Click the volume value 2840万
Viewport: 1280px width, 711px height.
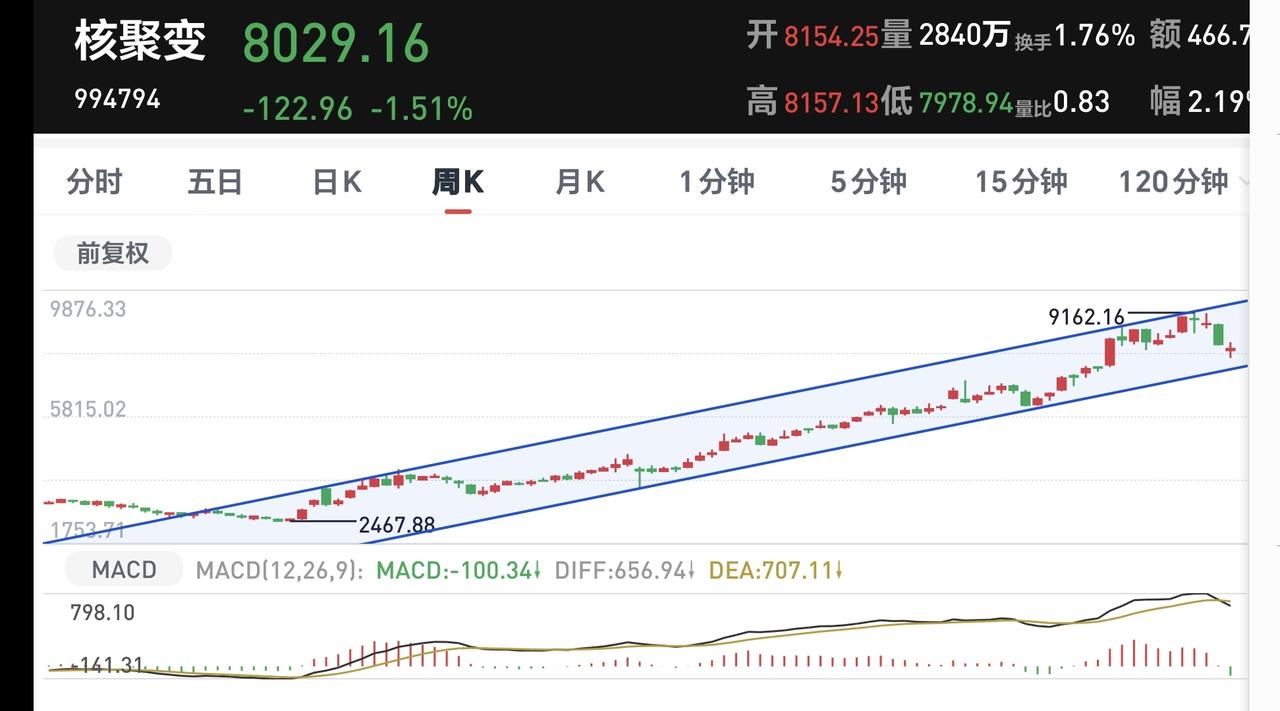click(964, 36)
